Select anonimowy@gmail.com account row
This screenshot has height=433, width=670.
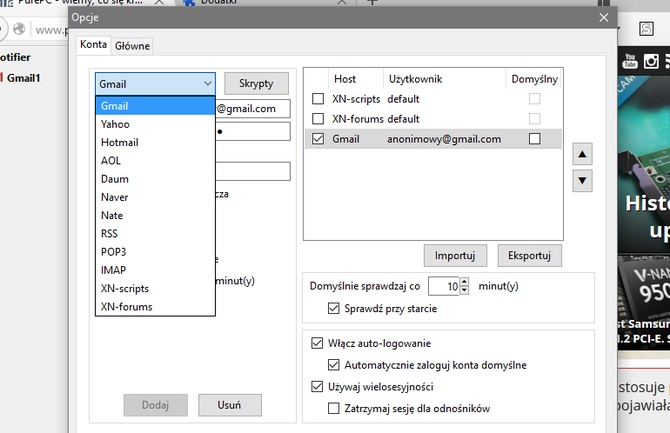(x=433, y=139)
